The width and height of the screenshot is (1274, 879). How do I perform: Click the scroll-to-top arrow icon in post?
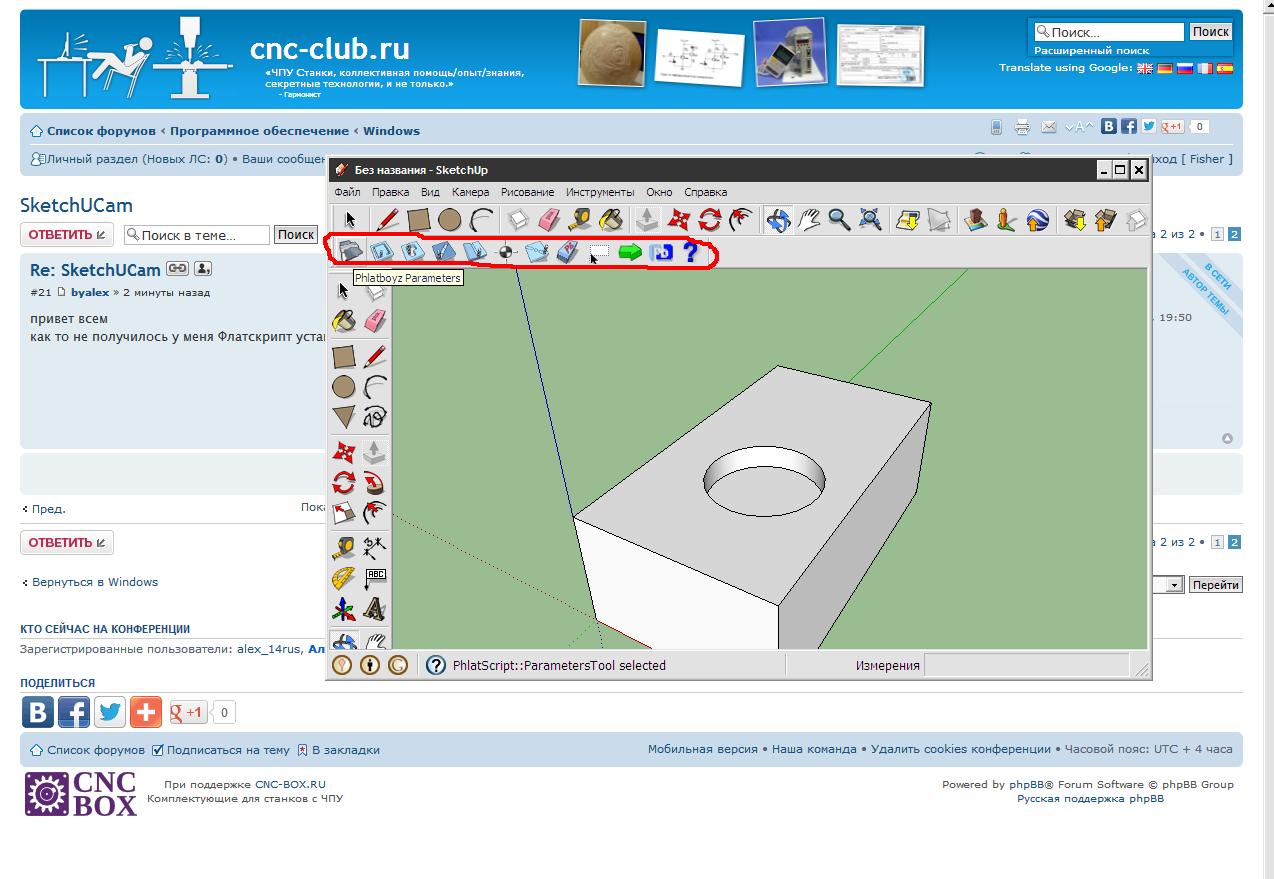pos(1227,438)
